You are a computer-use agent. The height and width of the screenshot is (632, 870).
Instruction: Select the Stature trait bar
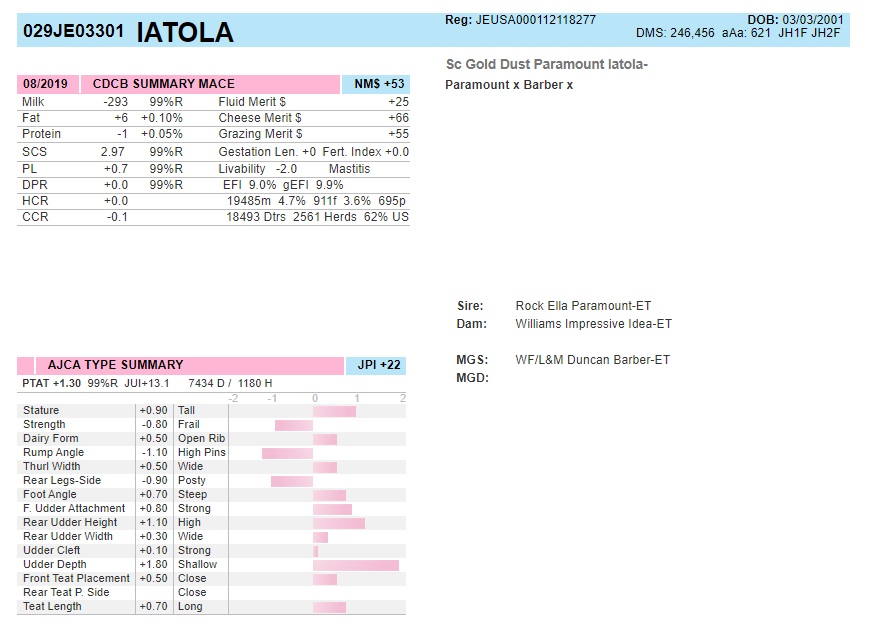tap(334, 411)
